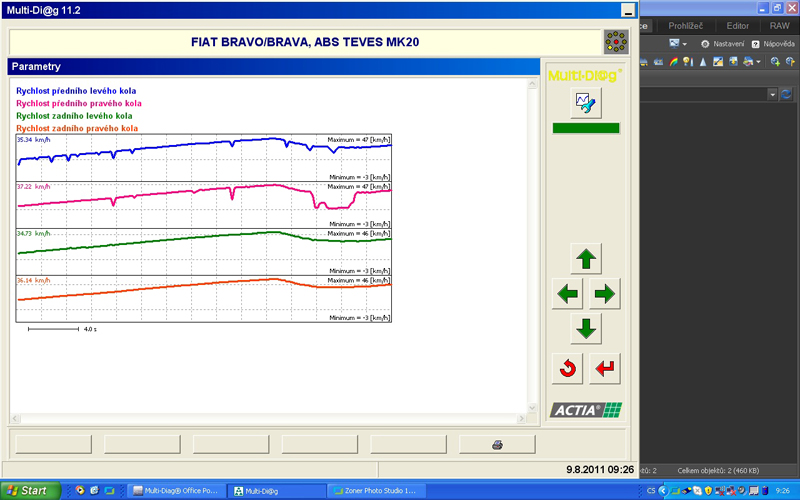
Task: Click the blue battery tray icon
Action: (x=765, y=491)
